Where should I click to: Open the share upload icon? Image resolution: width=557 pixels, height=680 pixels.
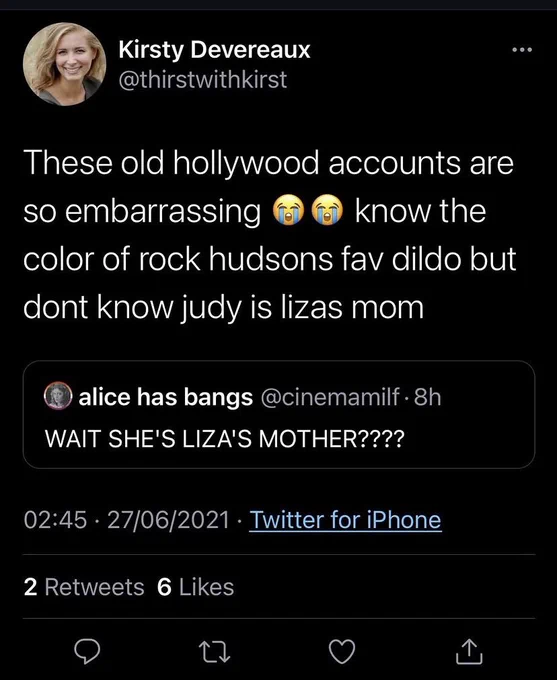point(469,651)
